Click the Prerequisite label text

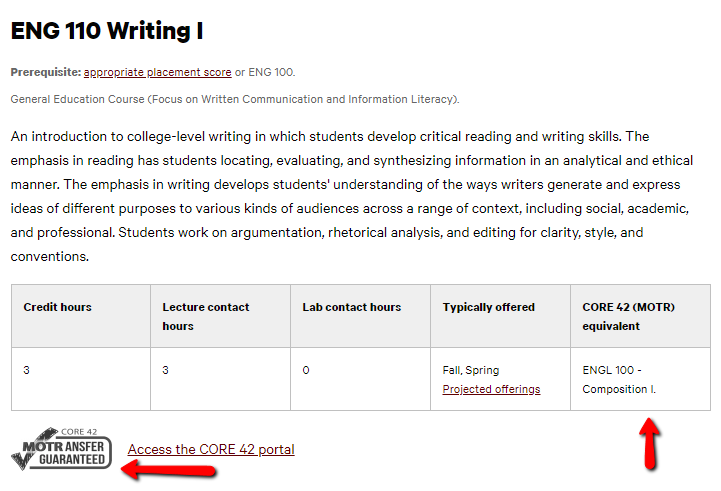(45, 72)
